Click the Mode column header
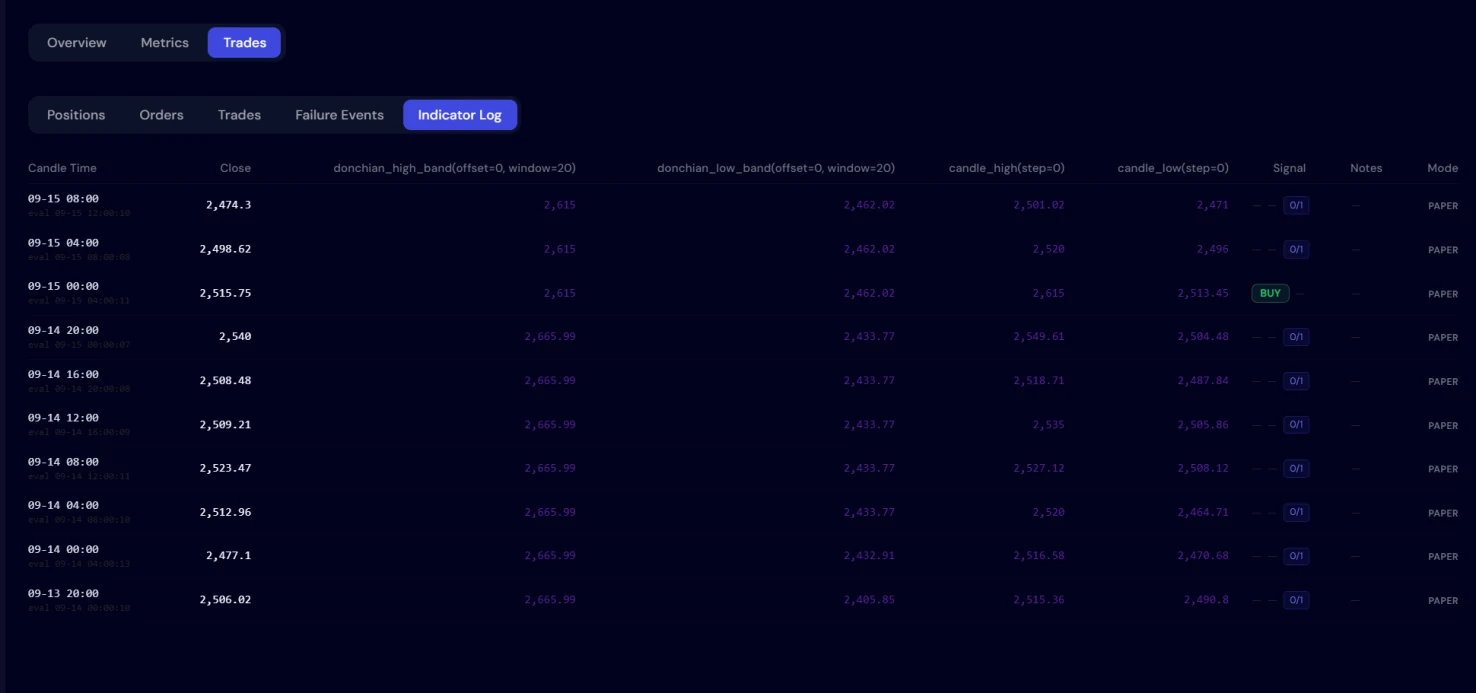This screenshot has height=693, width=1476. (1443, 168)
